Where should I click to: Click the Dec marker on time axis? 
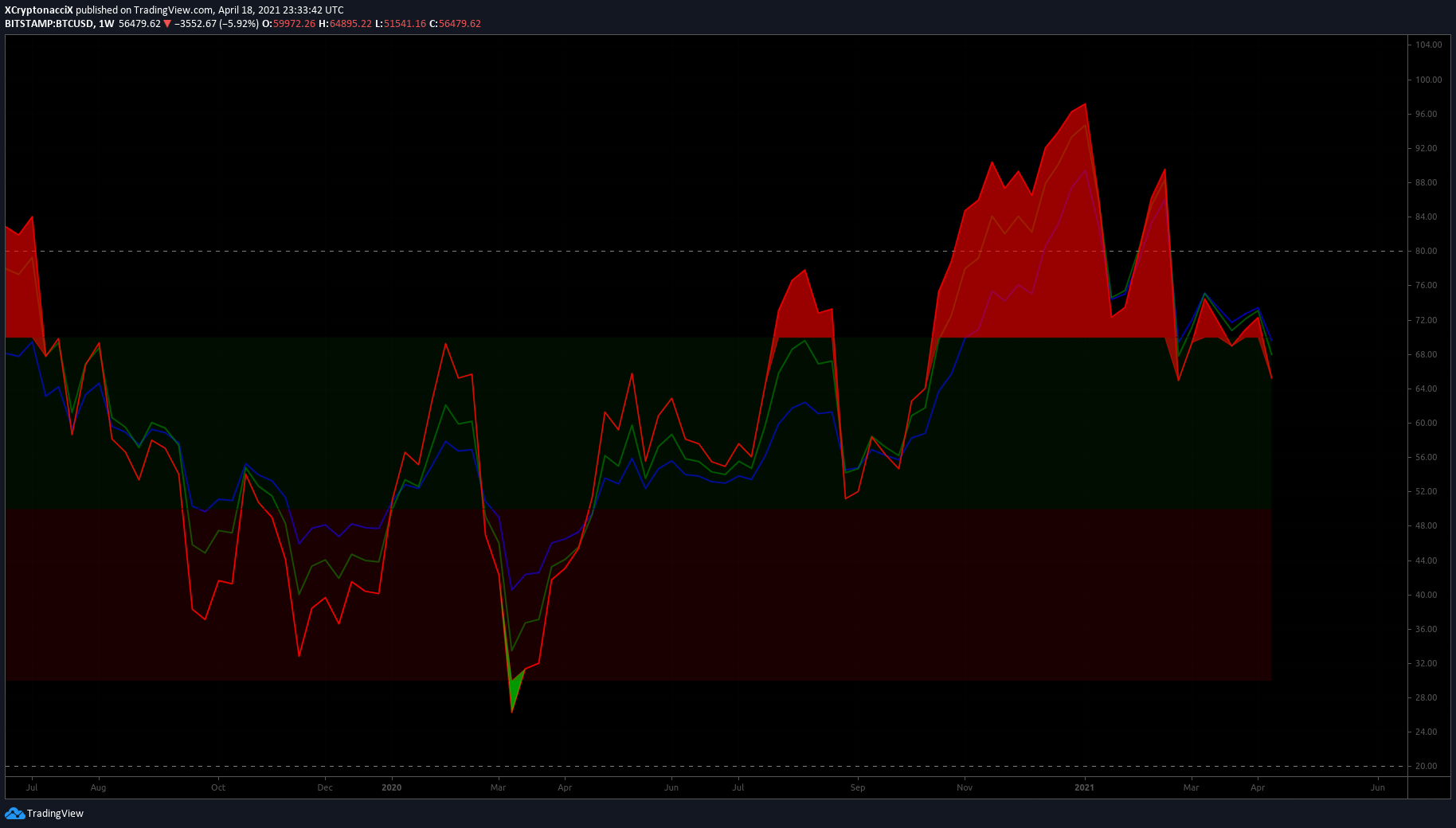(325, 787)
